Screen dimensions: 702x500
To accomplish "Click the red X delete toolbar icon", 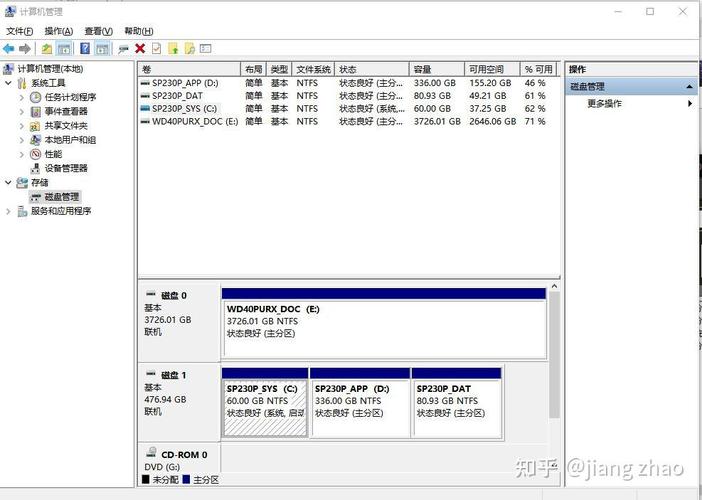I will click(x=140, y=48).
